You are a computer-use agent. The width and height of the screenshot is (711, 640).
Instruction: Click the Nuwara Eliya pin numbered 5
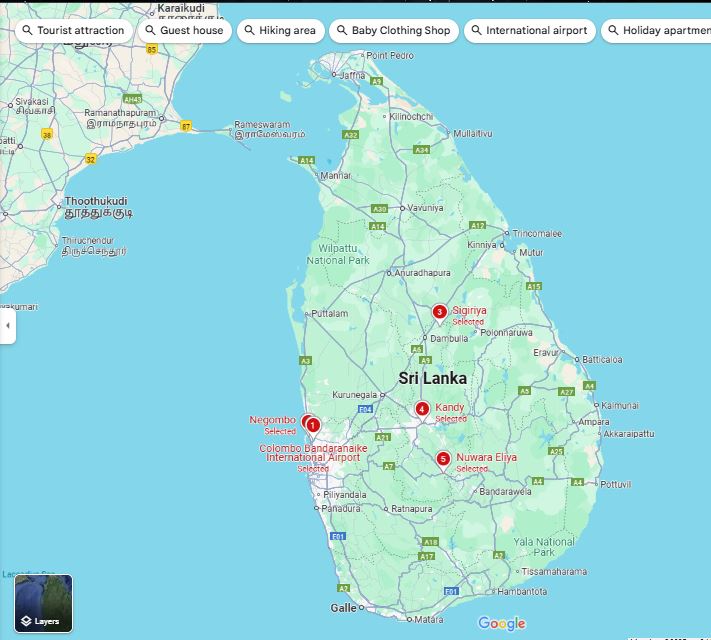[443, 459]
